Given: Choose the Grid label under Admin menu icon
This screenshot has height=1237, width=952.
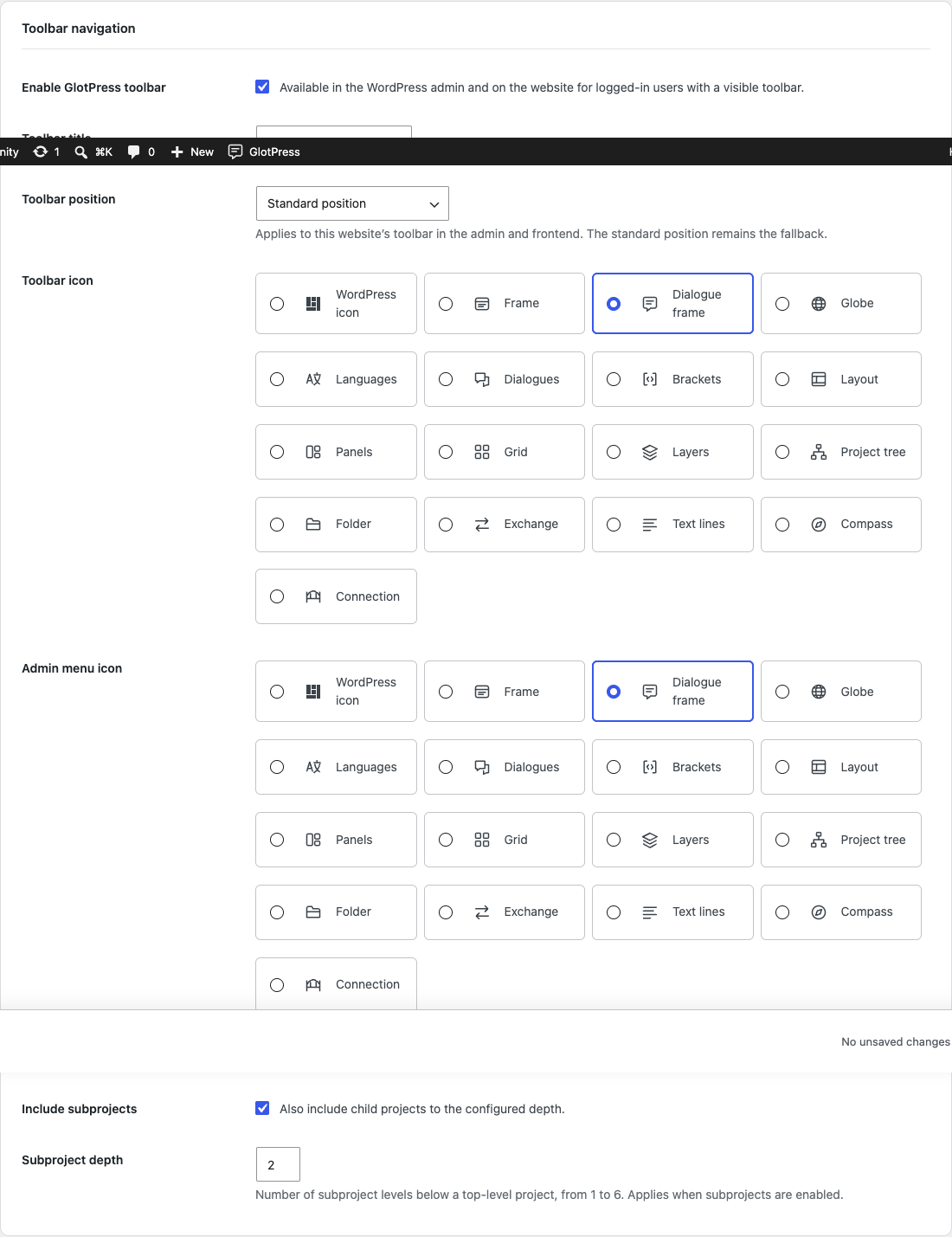Looking at the screenshot, I should click(516, 840).
